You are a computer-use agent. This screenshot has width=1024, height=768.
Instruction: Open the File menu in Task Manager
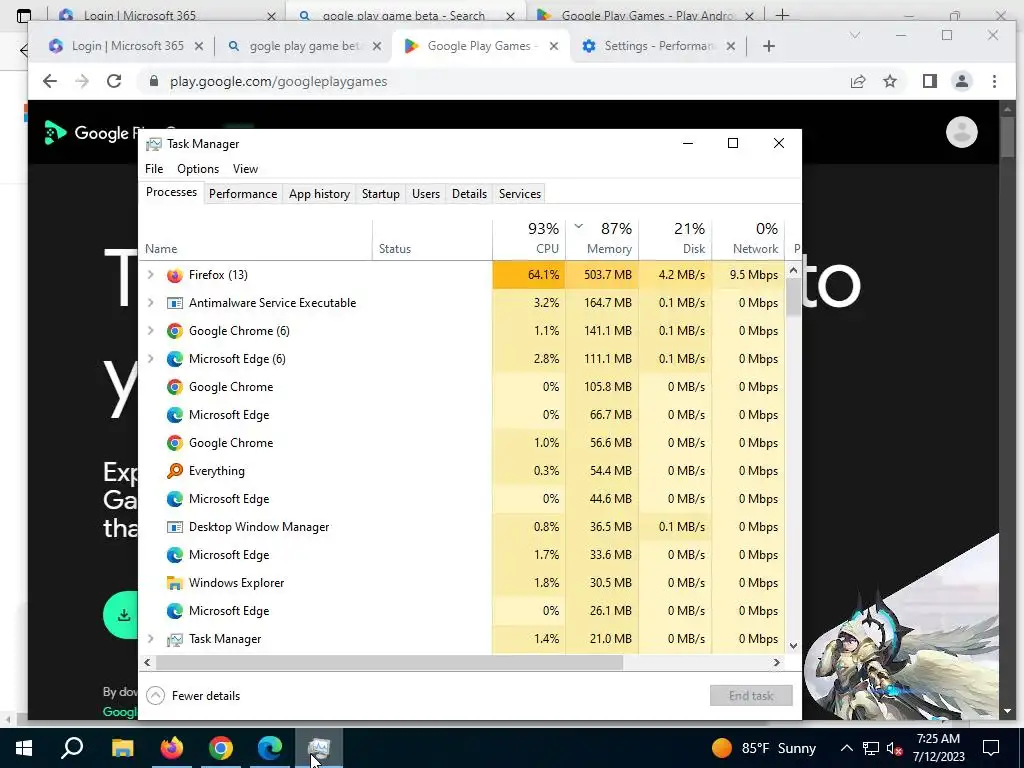pyautogui.click(x=154, y=169)
